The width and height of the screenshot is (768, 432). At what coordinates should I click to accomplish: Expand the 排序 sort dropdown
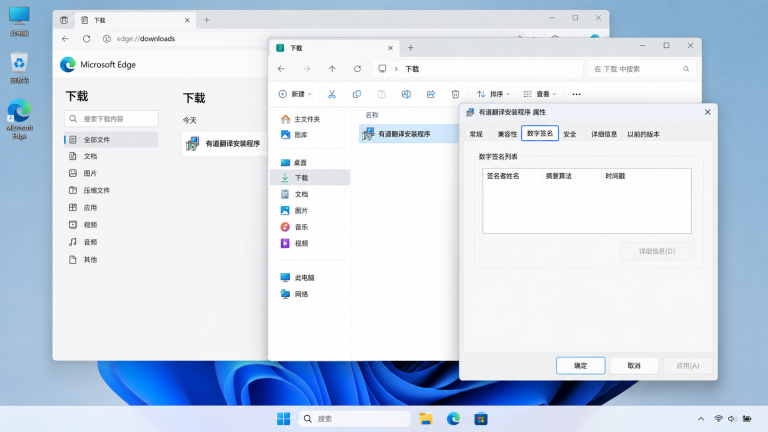[493, 94]
